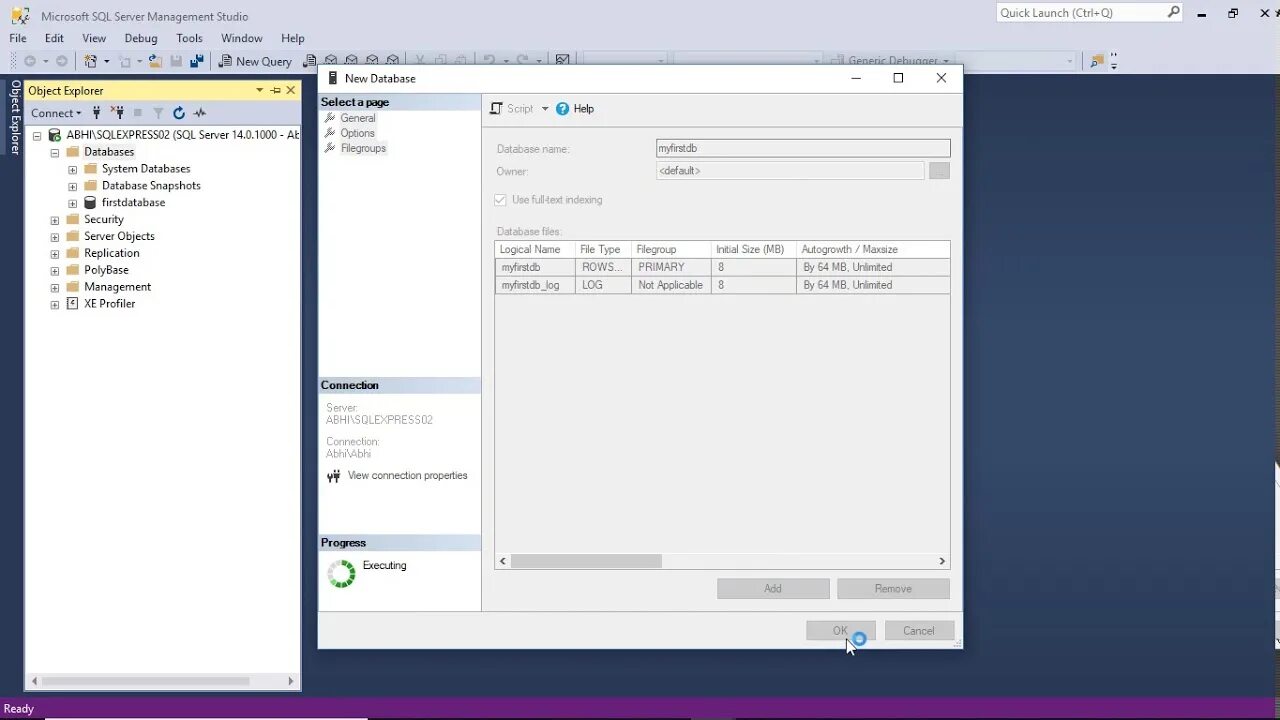This screenshot has height=720, width=1280.
Task: Click the Script icon in New Database dialog
Action: pyautogui.click(x=496, y=109)
